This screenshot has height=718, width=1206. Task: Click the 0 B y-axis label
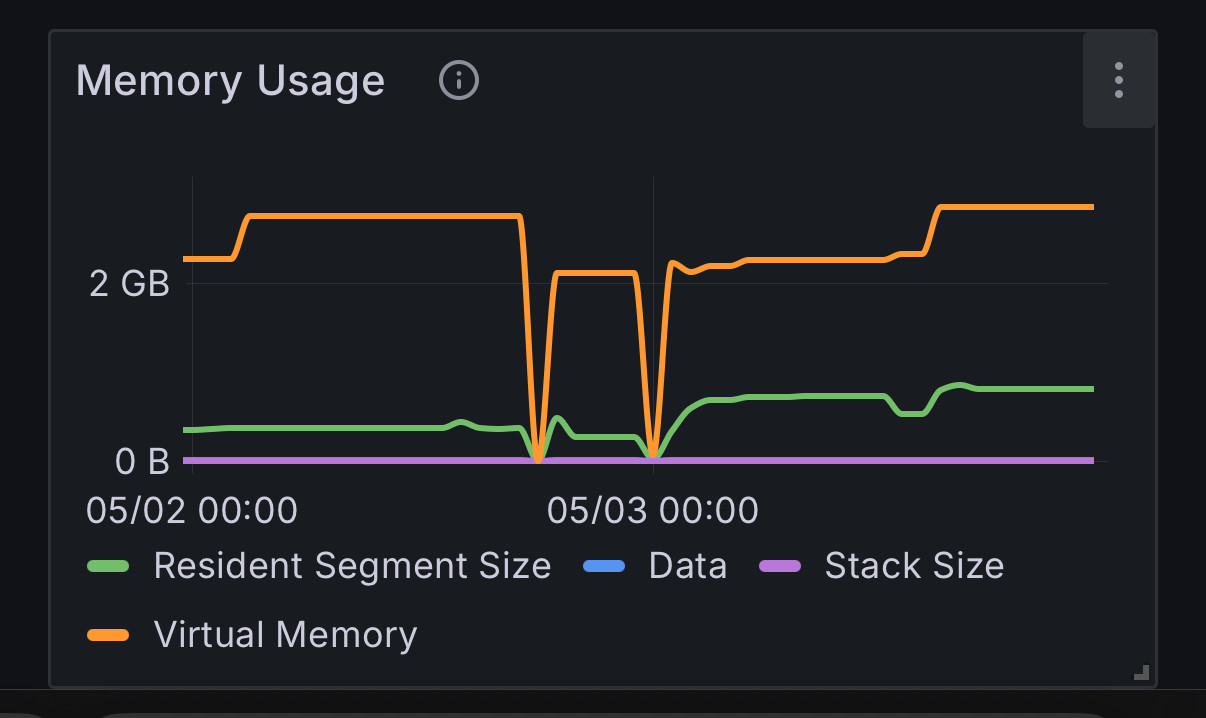(142, 461)
